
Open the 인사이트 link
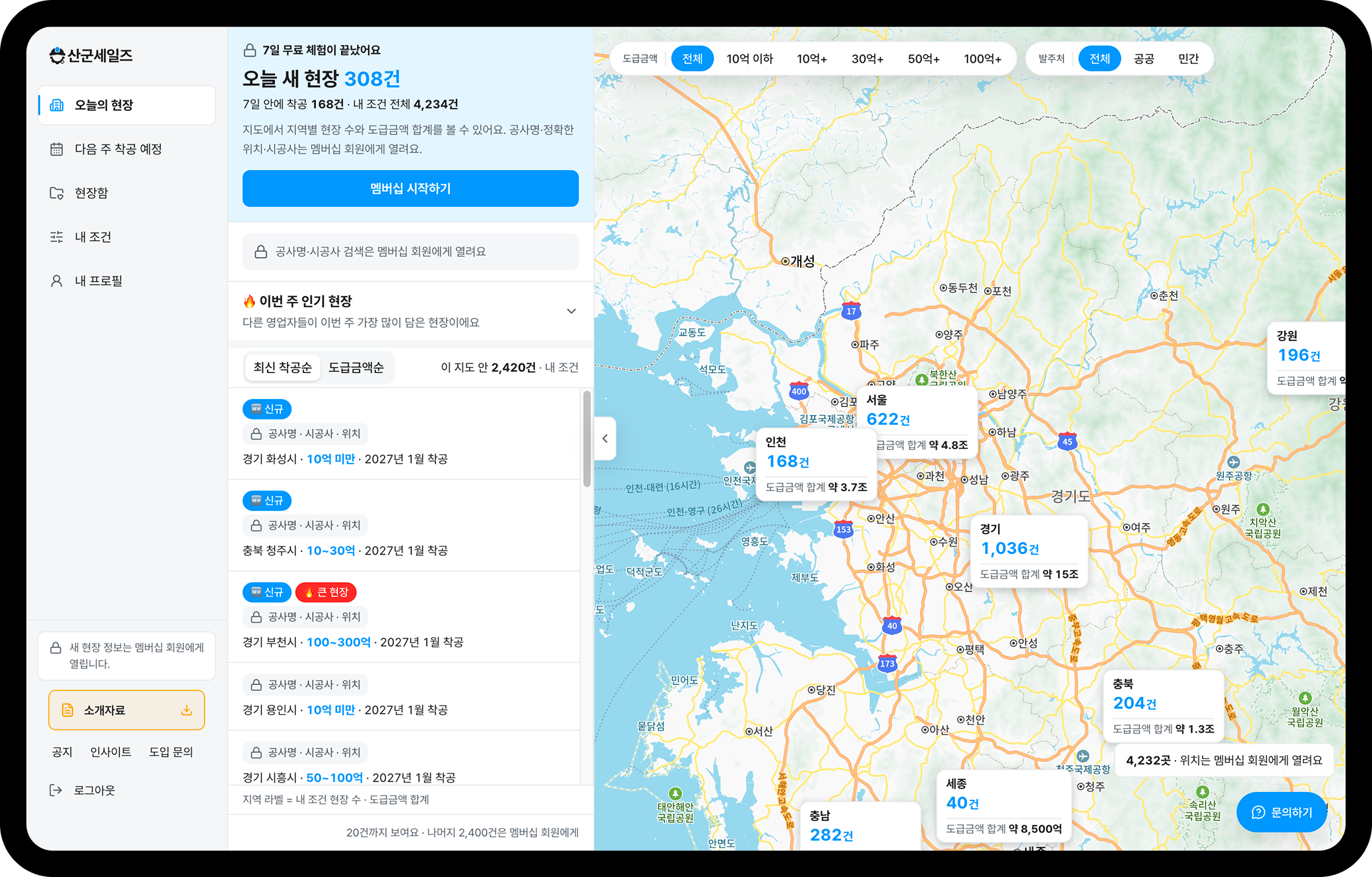pyautogui.click(x=111, y=752)
